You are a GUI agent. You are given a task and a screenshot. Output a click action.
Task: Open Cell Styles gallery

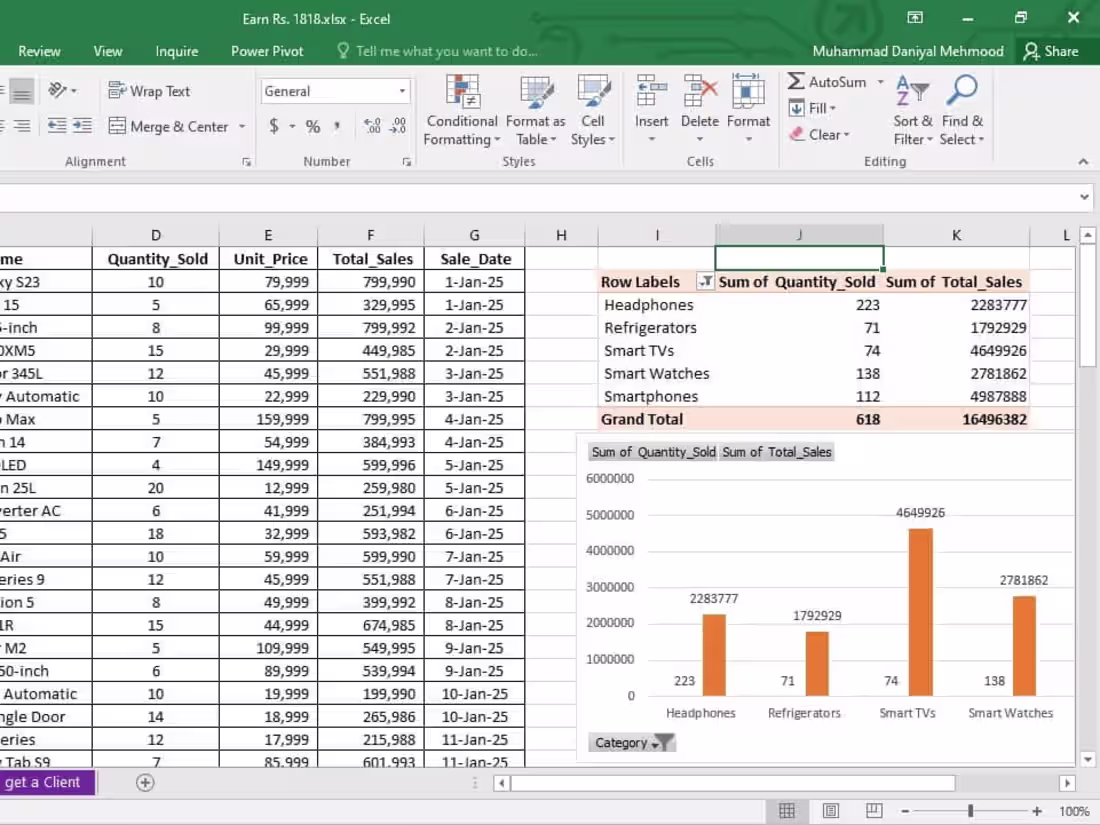coord(593,110)
